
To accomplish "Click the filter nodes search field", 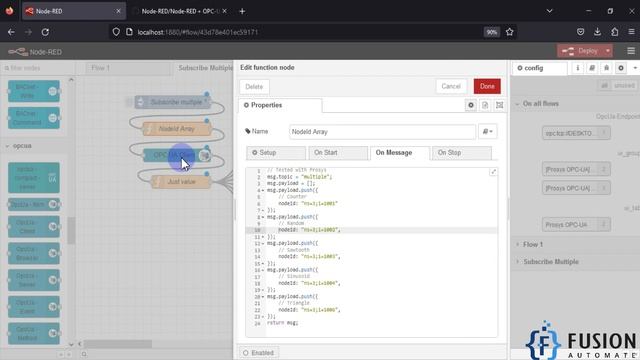I will [38, 68].
